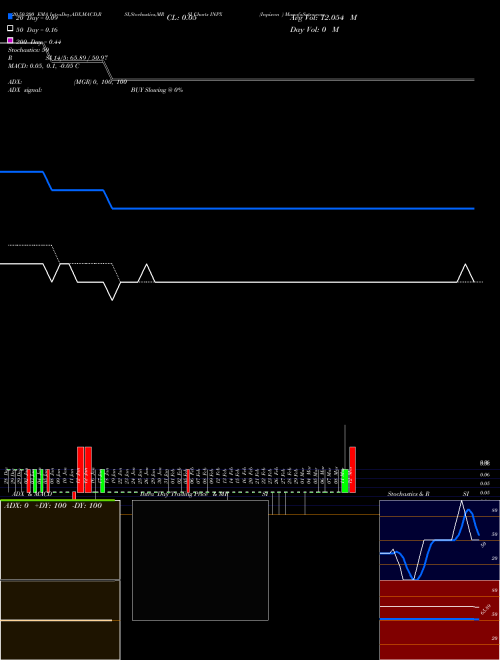The image size is (500, 660).
Task: Click the blue 20 Day EMA legend swatch
Action: [x=10, y=16]
